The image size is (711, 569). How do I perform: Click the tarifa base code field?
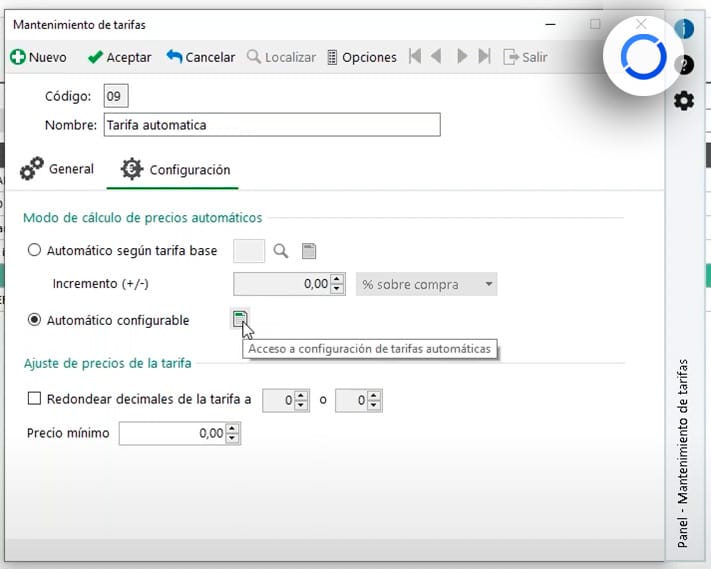click(x=249, y=251)
